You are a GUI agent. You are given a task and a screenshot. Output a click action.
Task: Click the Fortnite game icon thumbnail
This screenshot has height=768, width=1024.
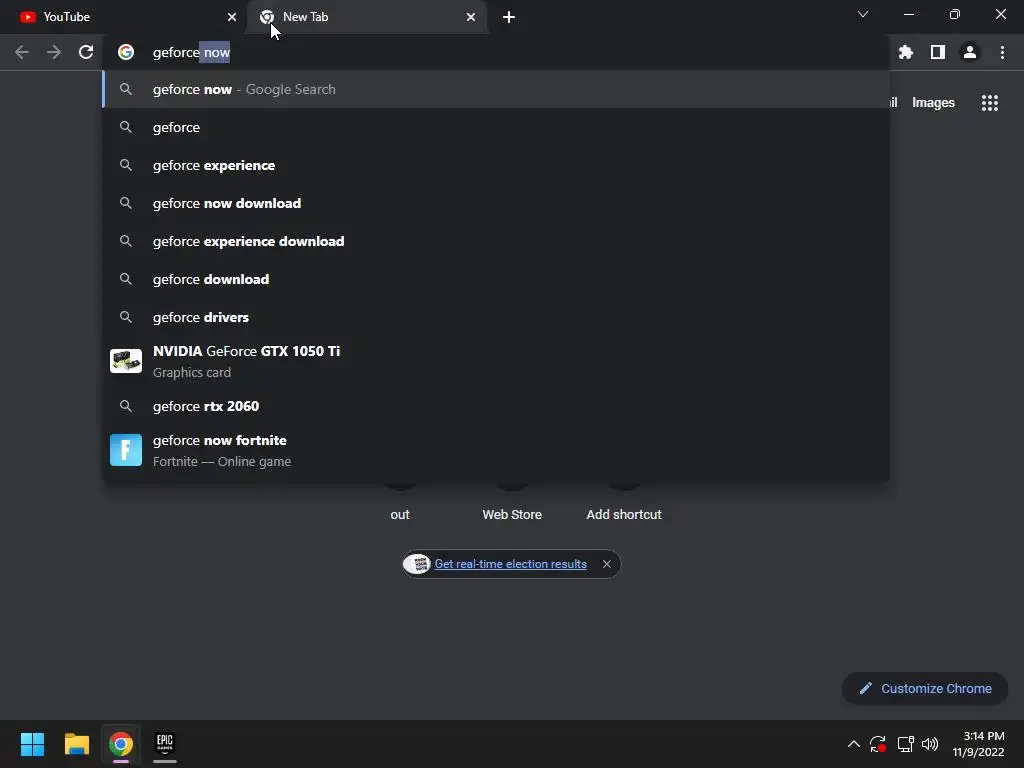[x=126, y=450]
